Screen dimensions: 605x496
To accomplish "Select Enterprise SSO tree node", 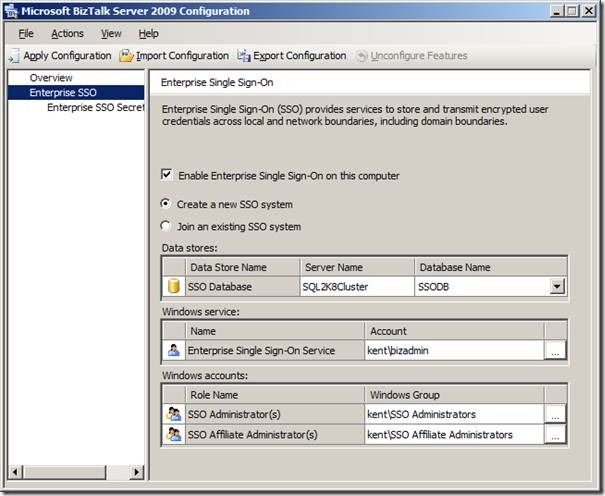I will pos(76,93).
